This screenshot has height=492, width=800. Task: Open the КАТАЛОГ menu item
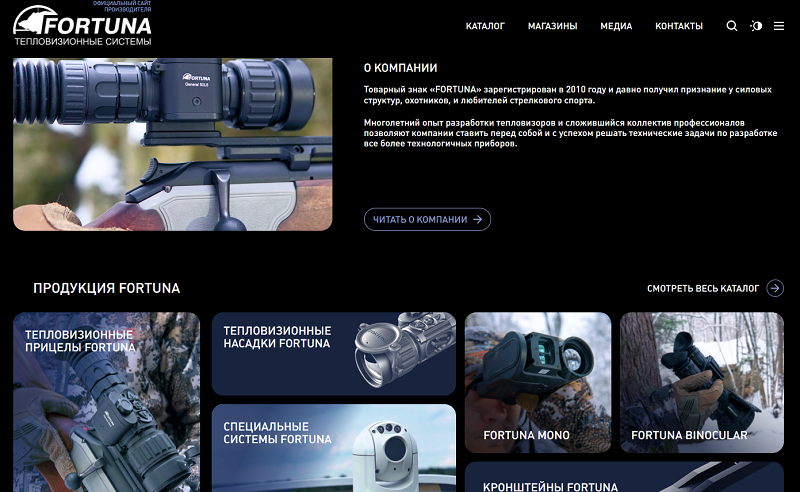click(485, 26)
